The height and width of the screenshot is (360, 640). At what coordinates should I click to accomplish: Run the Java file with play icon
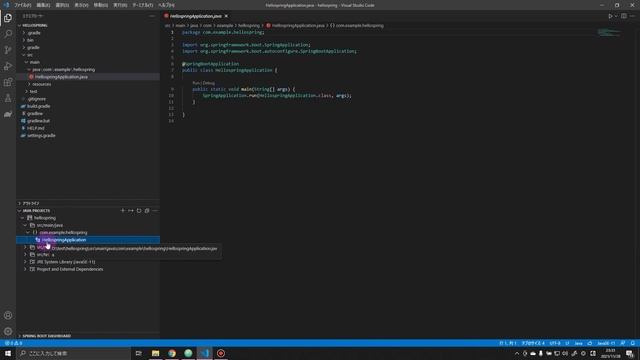click(611, 16)
